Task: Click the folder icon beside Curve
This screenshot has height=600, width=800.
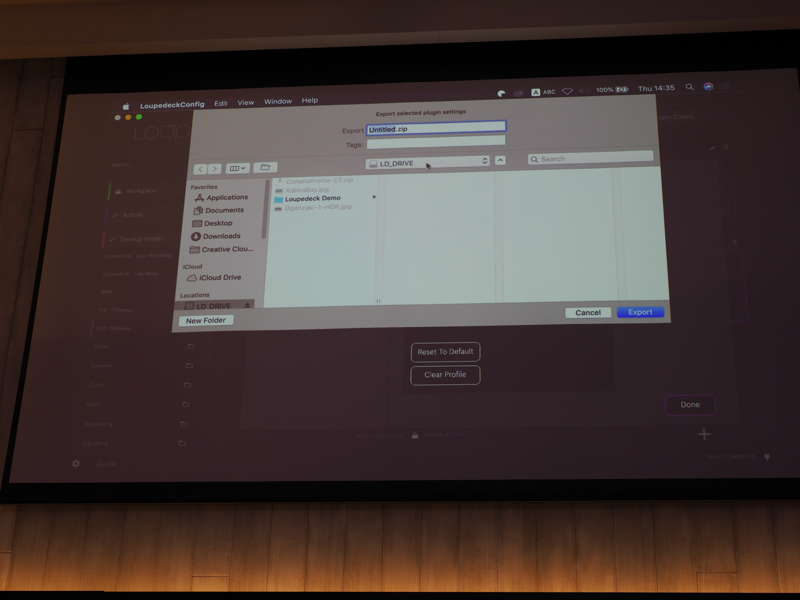Action: (187, 385)
